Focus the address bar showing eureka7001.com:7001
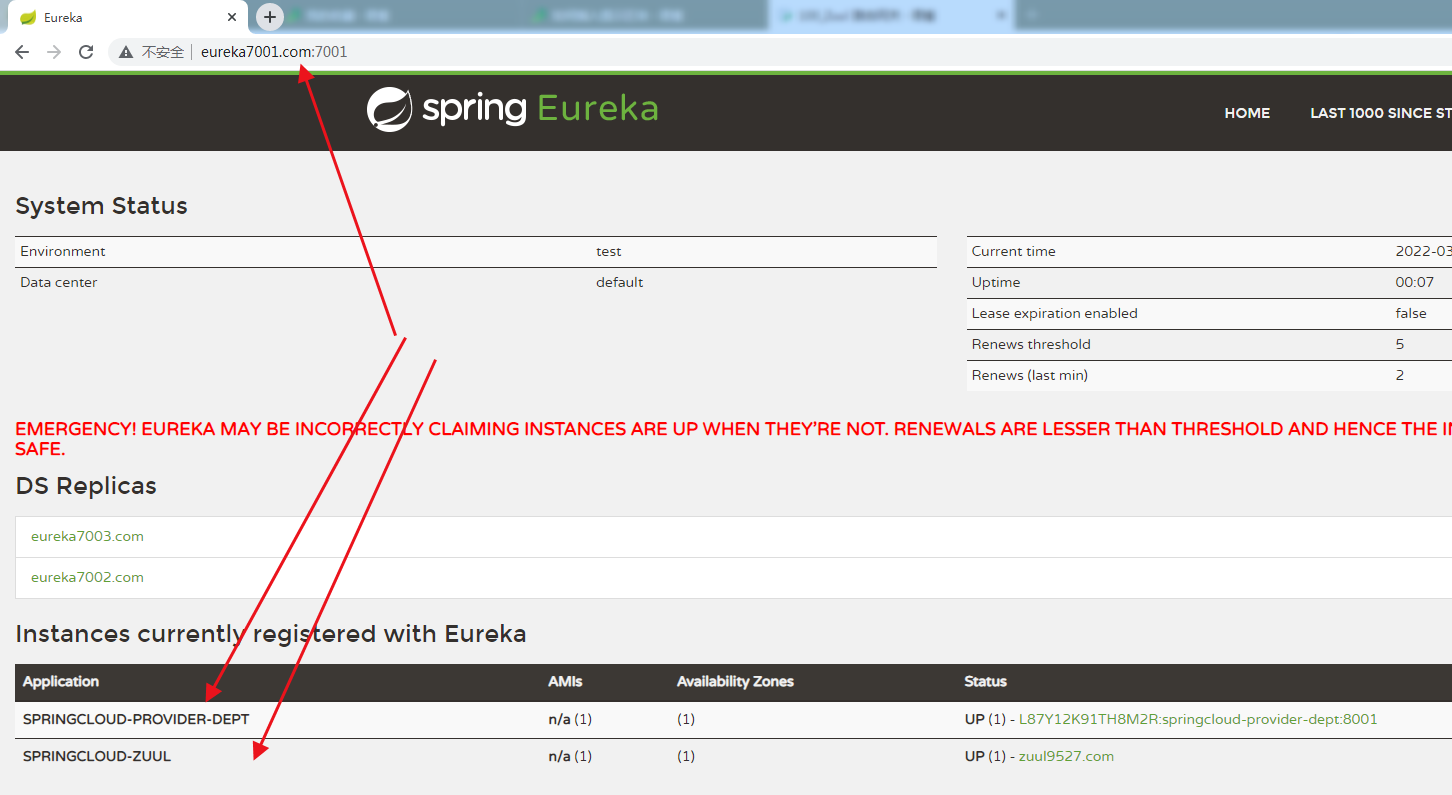Image resolution: width=1452 pixels, height=795 pixels. point(274,52)
